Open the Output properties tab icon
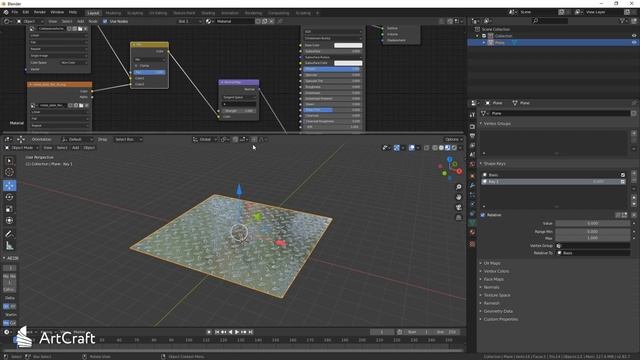The image size is (640, 360). tap(472, 136)
